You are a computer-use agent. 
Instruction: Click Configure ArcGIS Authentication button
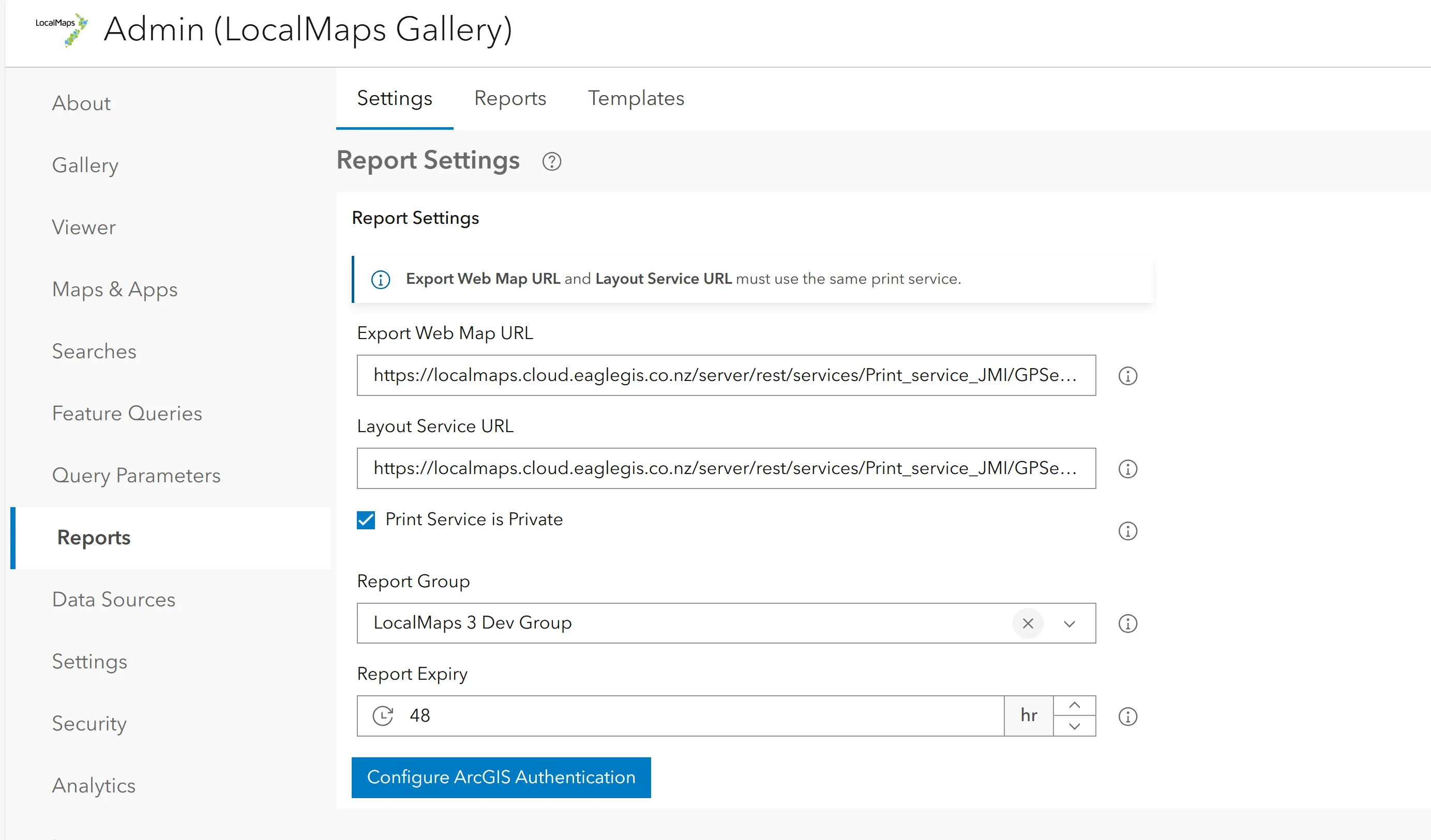(501, 777)
